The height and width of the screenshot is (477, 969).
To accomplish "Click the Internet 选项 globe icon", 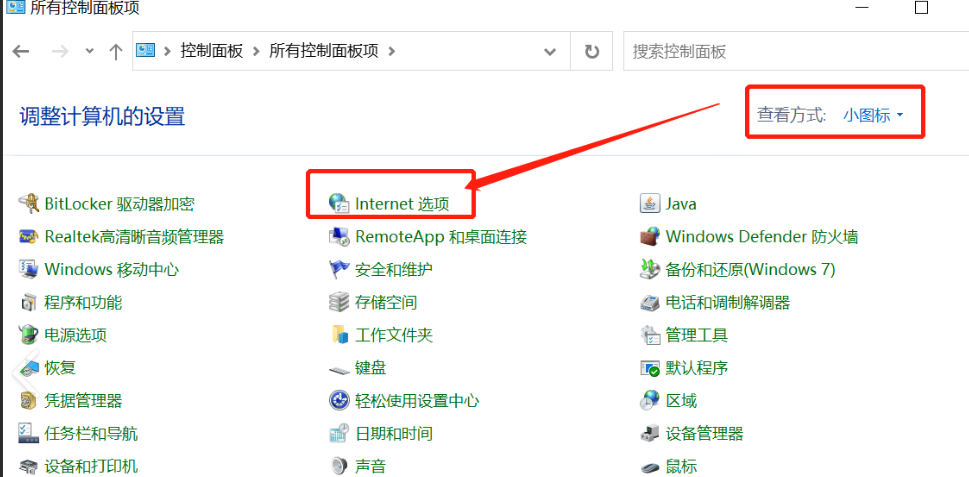I will (x=339, y=203).
